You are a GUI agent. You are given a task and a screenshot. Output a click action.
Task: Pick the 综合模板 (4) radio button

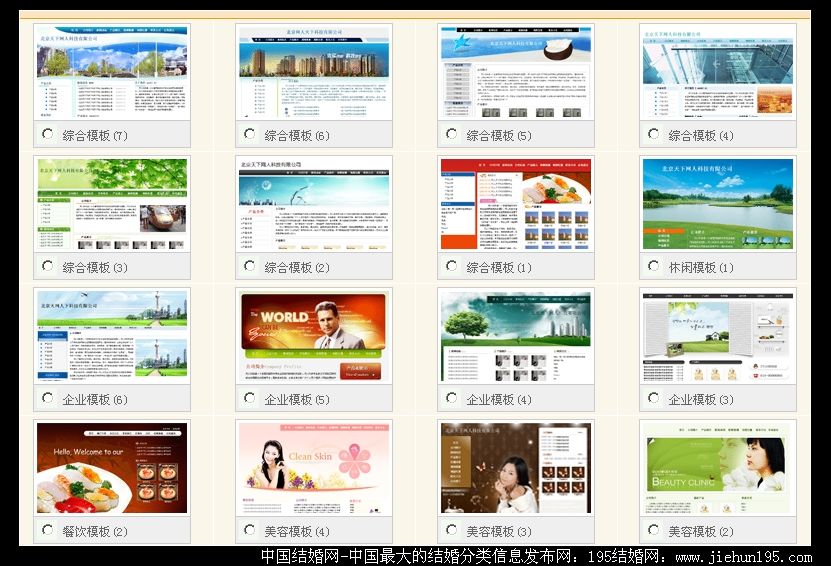coord(653,134)
